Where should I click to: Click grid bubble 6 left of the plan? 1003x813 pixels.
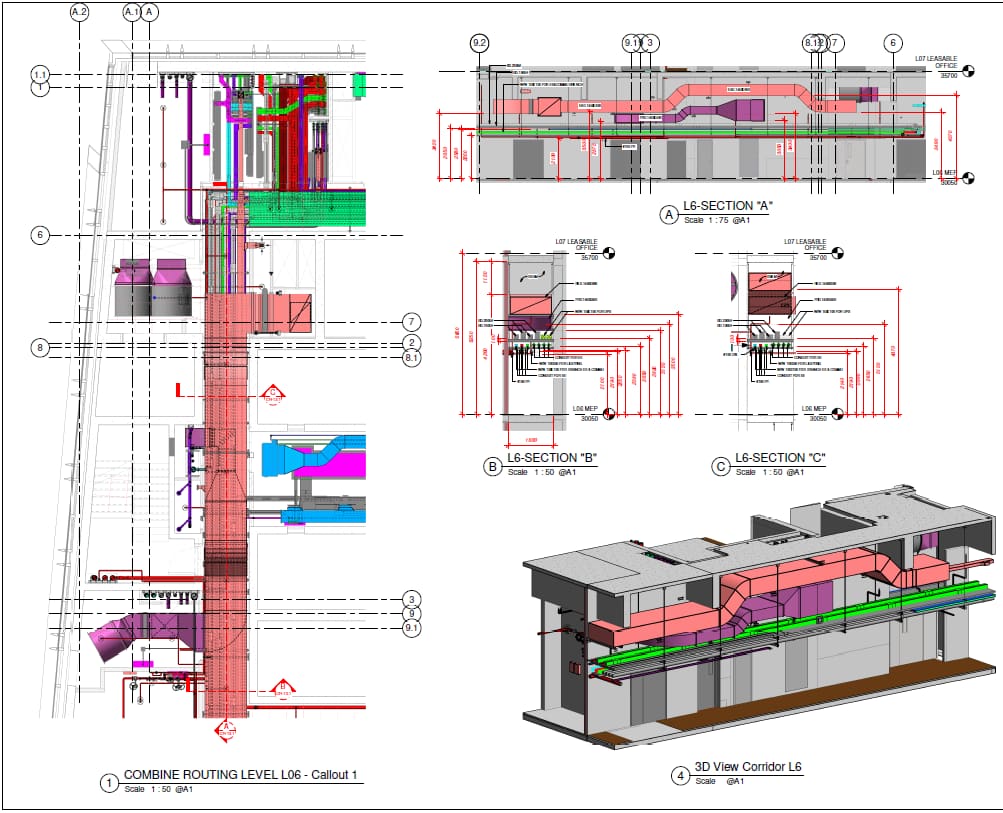coord(40,235)
